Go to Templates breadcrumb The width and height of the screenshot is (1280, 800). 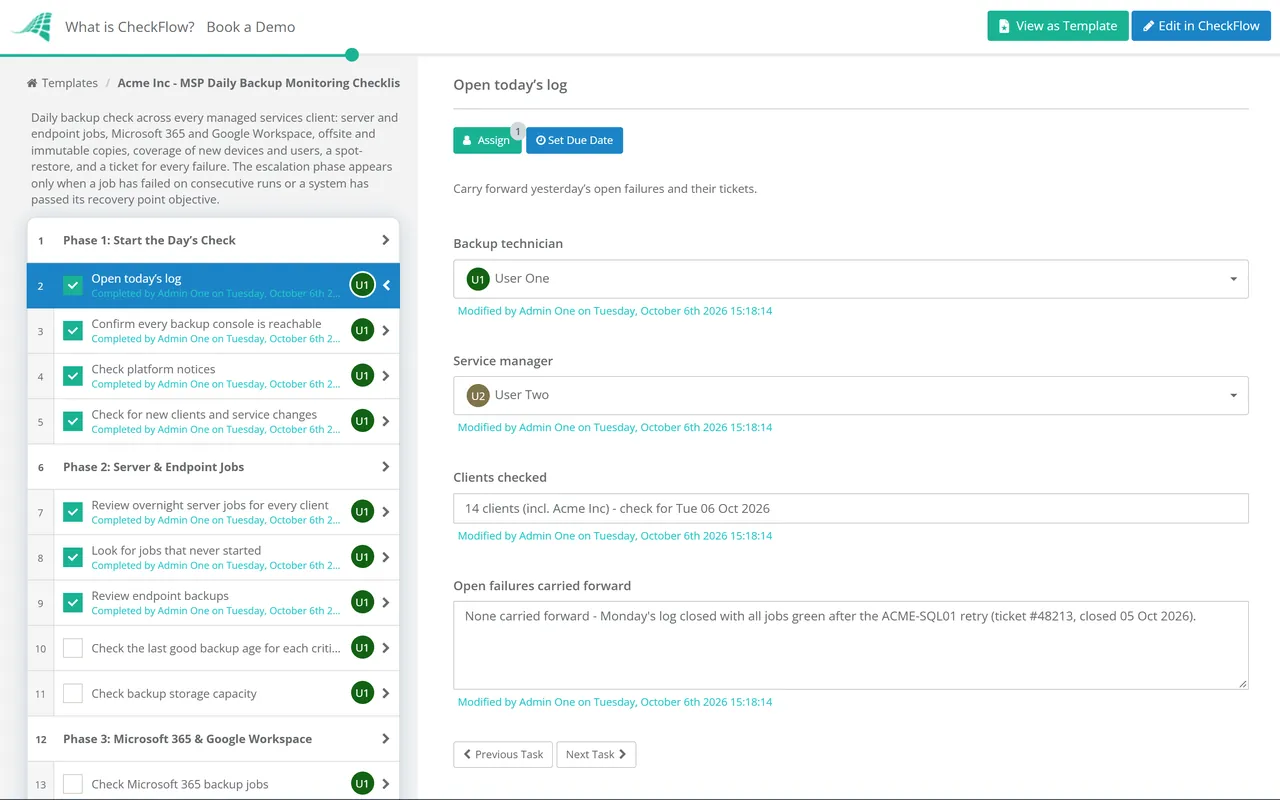pos(70,83)
